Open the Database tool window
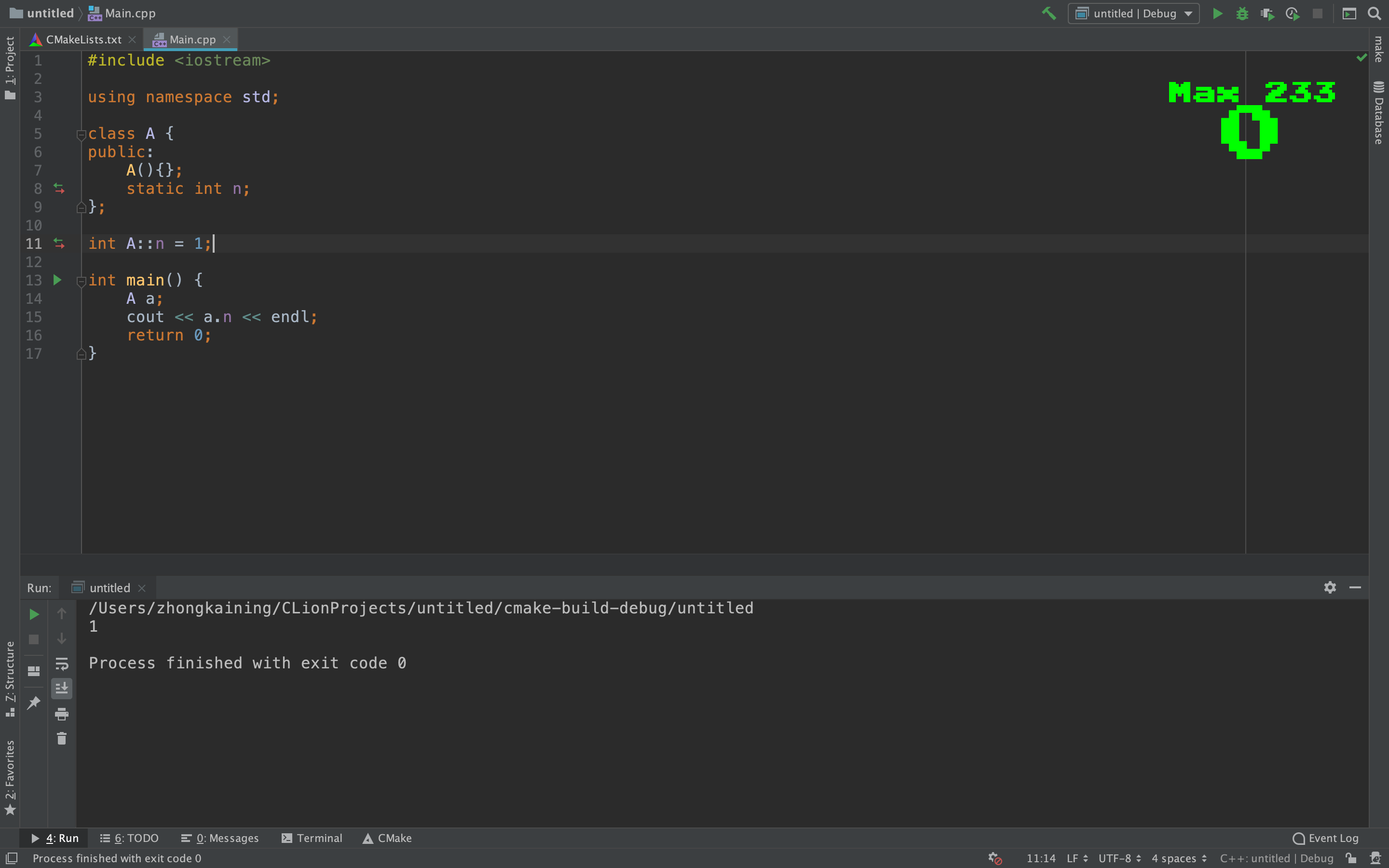Image resolution: width=1389 pixels, height=868 pixels. tap(1379, 112)
